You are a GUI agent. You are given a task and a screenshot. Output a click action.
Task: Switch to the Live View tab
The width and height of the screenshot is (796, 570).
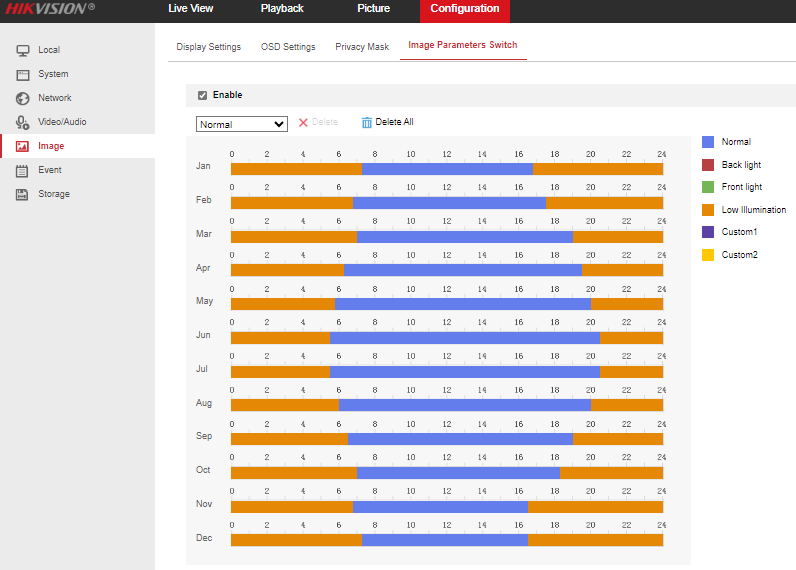(190, 9)
